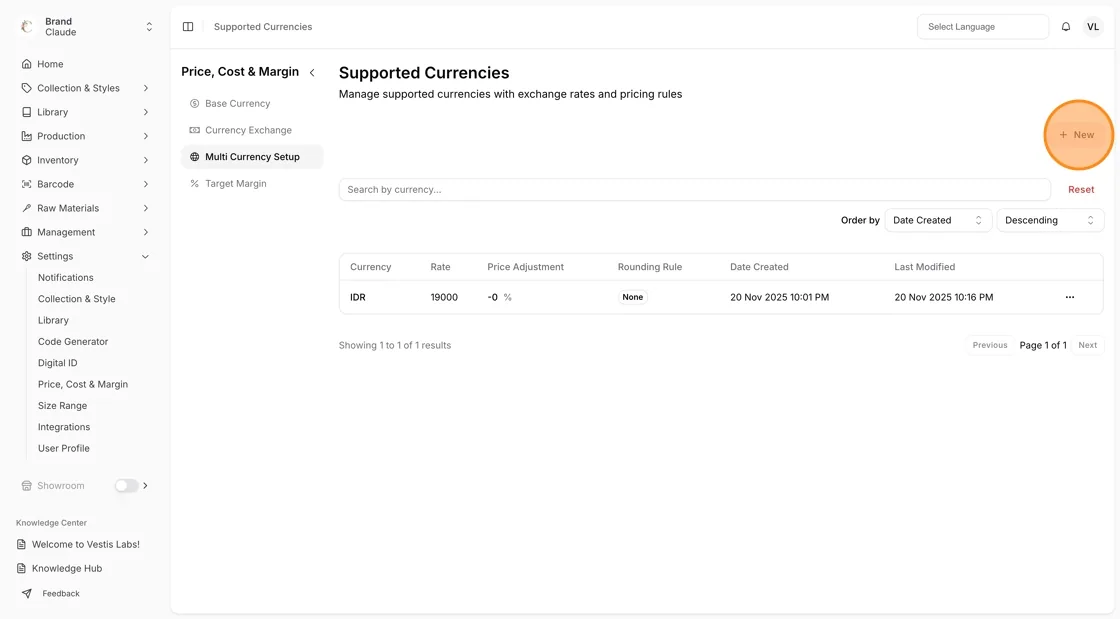Expand the Barcode submenu chevron

point(146,184)
